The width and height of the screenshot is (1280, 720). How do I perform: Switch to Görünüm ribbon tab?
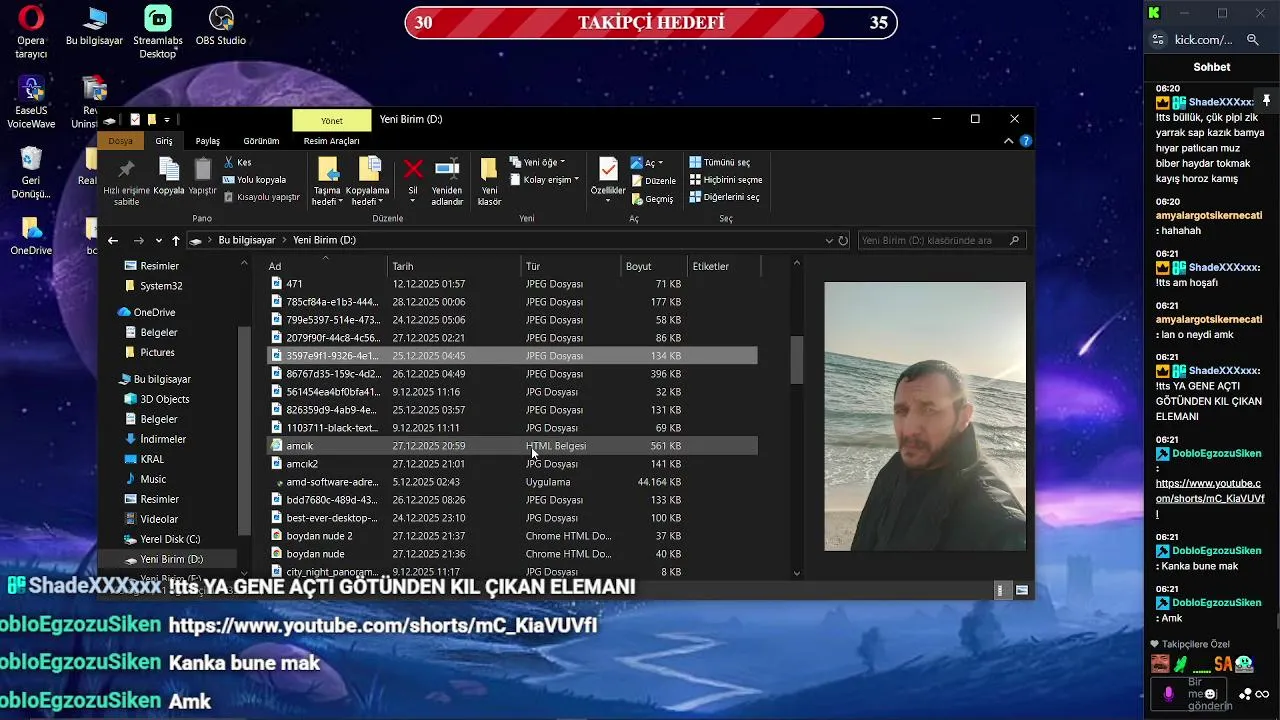(x=261, y=141)
